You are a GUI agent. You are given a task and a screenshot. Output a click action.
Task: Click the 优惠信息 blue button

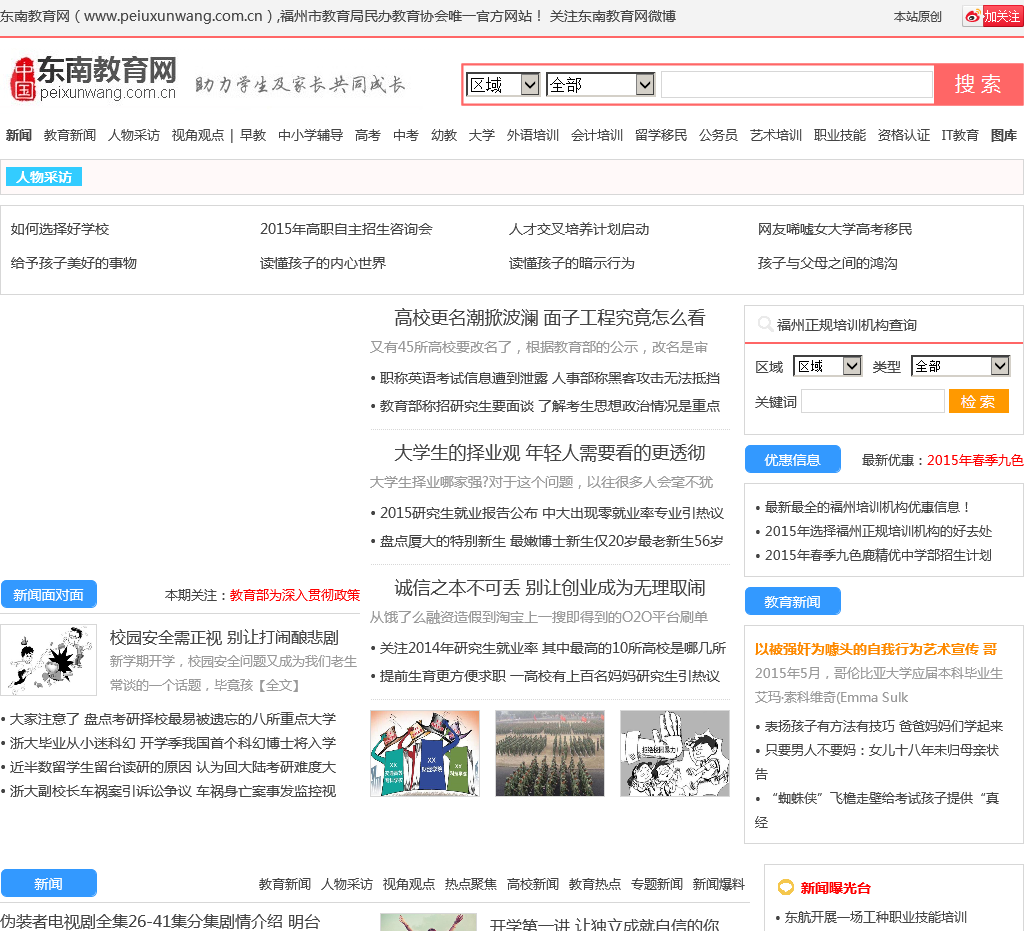(x=792, y=460)
